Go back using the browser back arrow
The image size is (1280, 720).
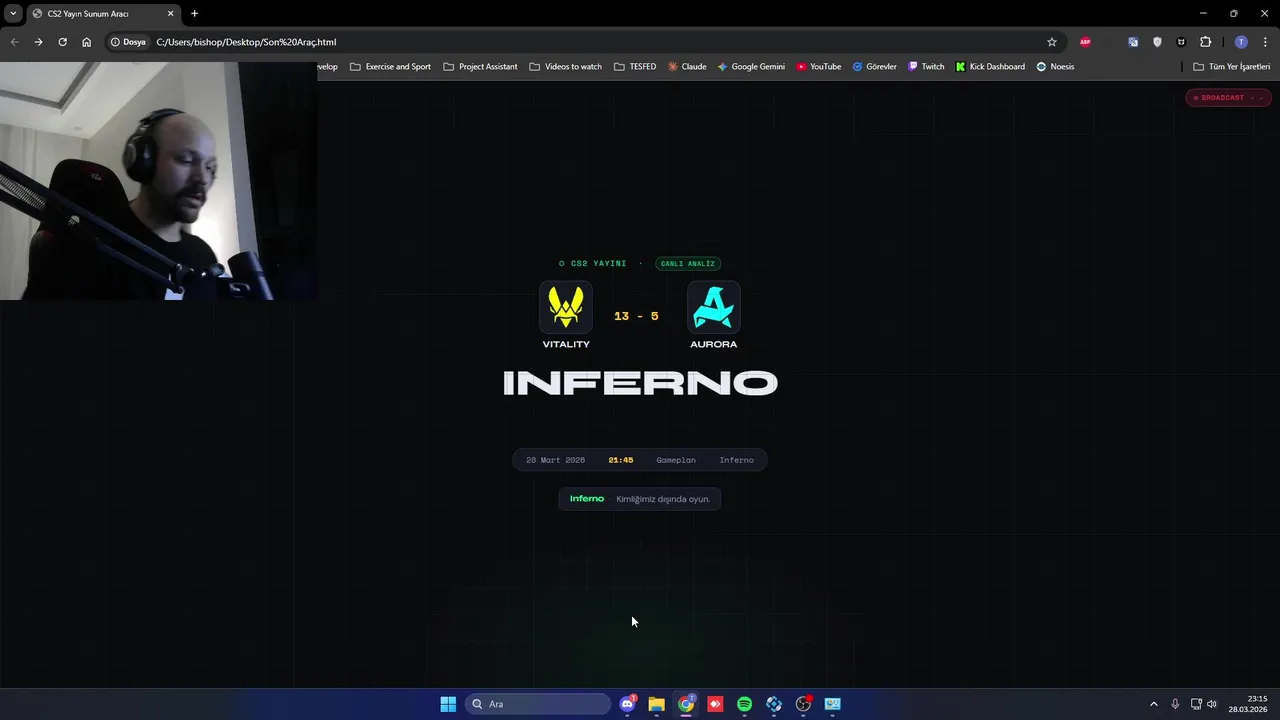click(14, 42)
